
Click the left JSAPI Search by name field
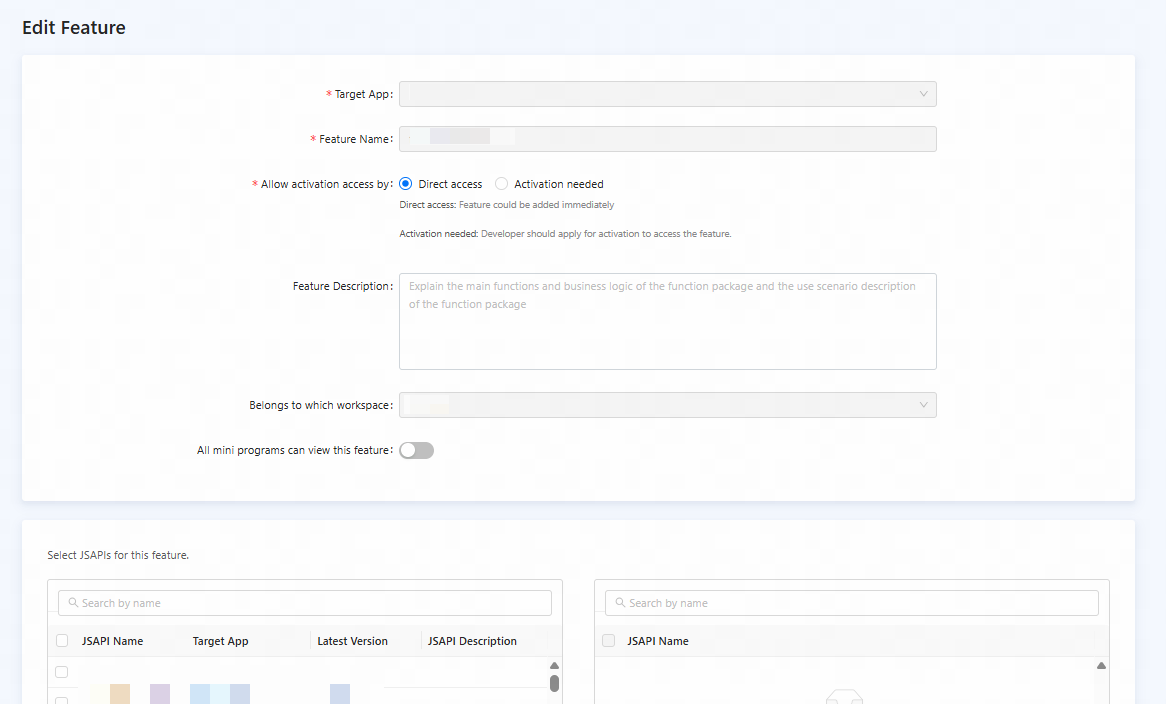tap(305, 603)
